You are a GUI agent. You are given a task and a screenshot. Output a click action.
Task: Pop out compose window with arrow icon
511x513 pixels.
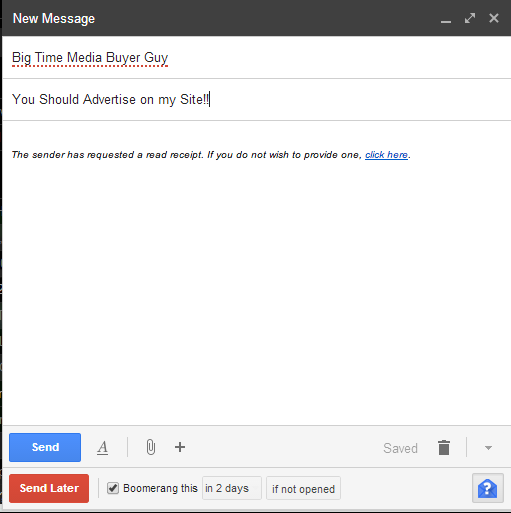(470, 18)
